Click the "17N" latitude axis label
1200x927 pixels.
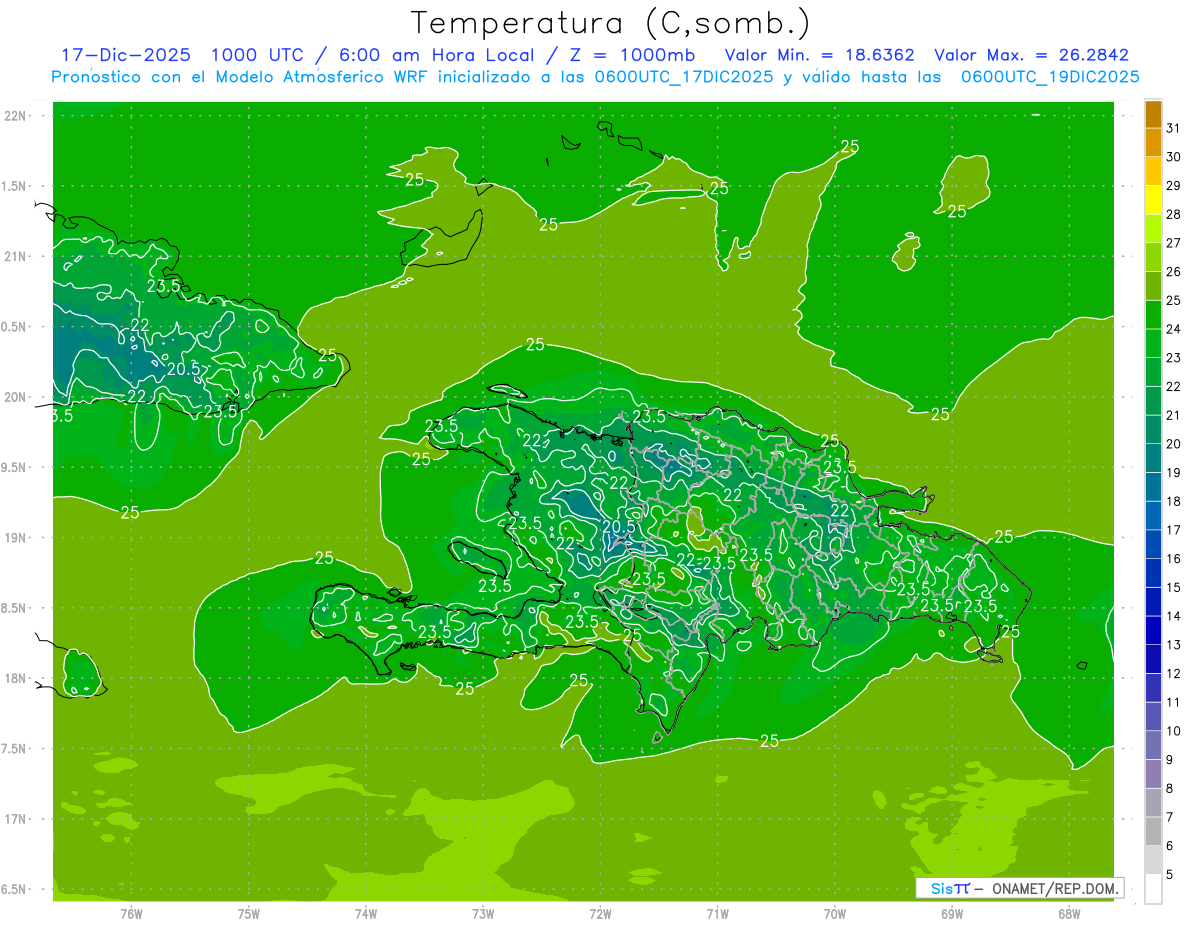coord(16,819)
